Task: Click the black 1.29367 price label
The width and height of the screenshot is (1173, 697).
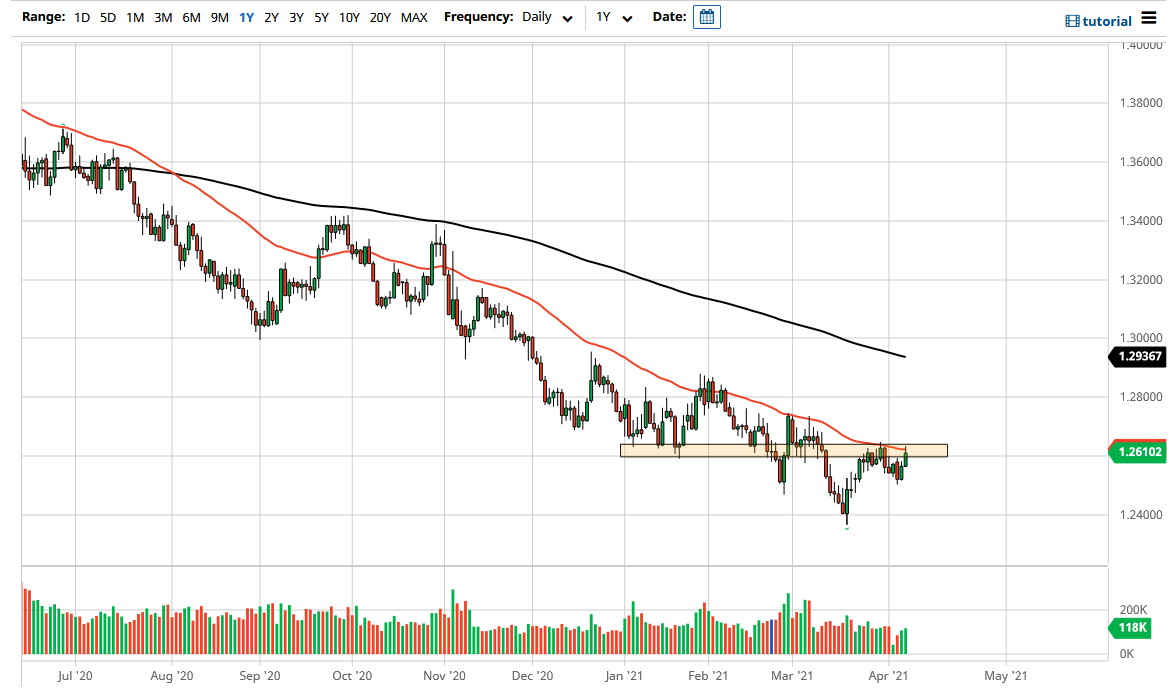Action: (1140, 357)
